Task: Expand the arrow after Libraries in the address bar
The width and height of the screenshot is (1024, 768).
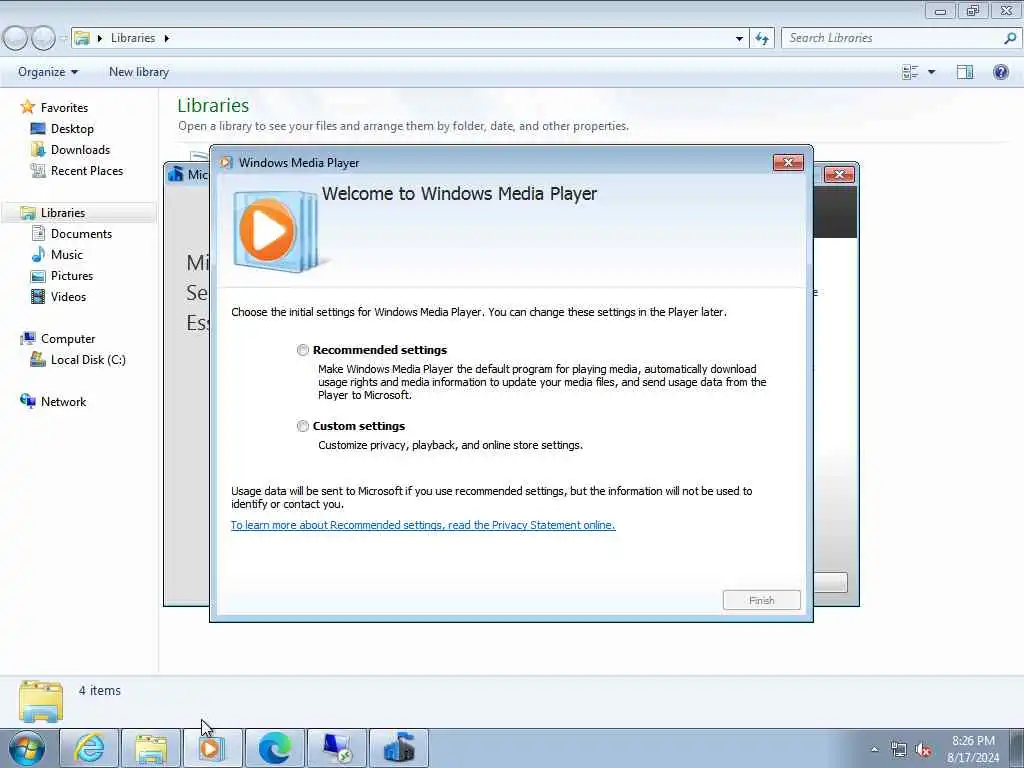Action: click(167, 39)
